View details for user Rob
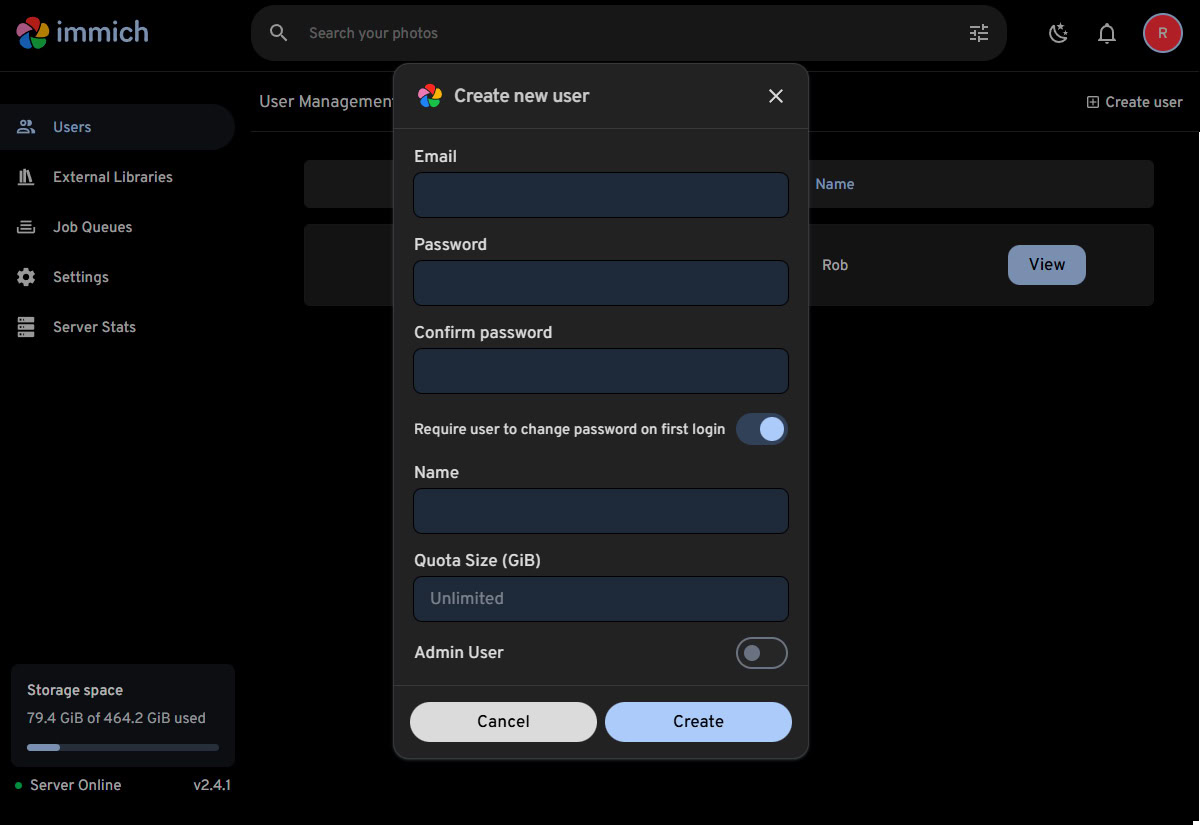Image resolution: width=1200 pixels, height=825 pixels. tap(1046, 264)
